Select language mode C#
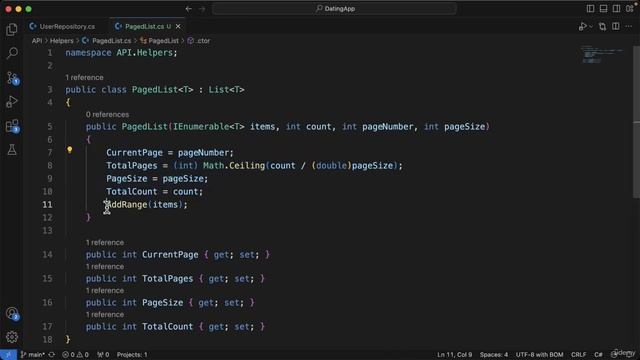Viewport: 640px width, 360px height. 598,355
